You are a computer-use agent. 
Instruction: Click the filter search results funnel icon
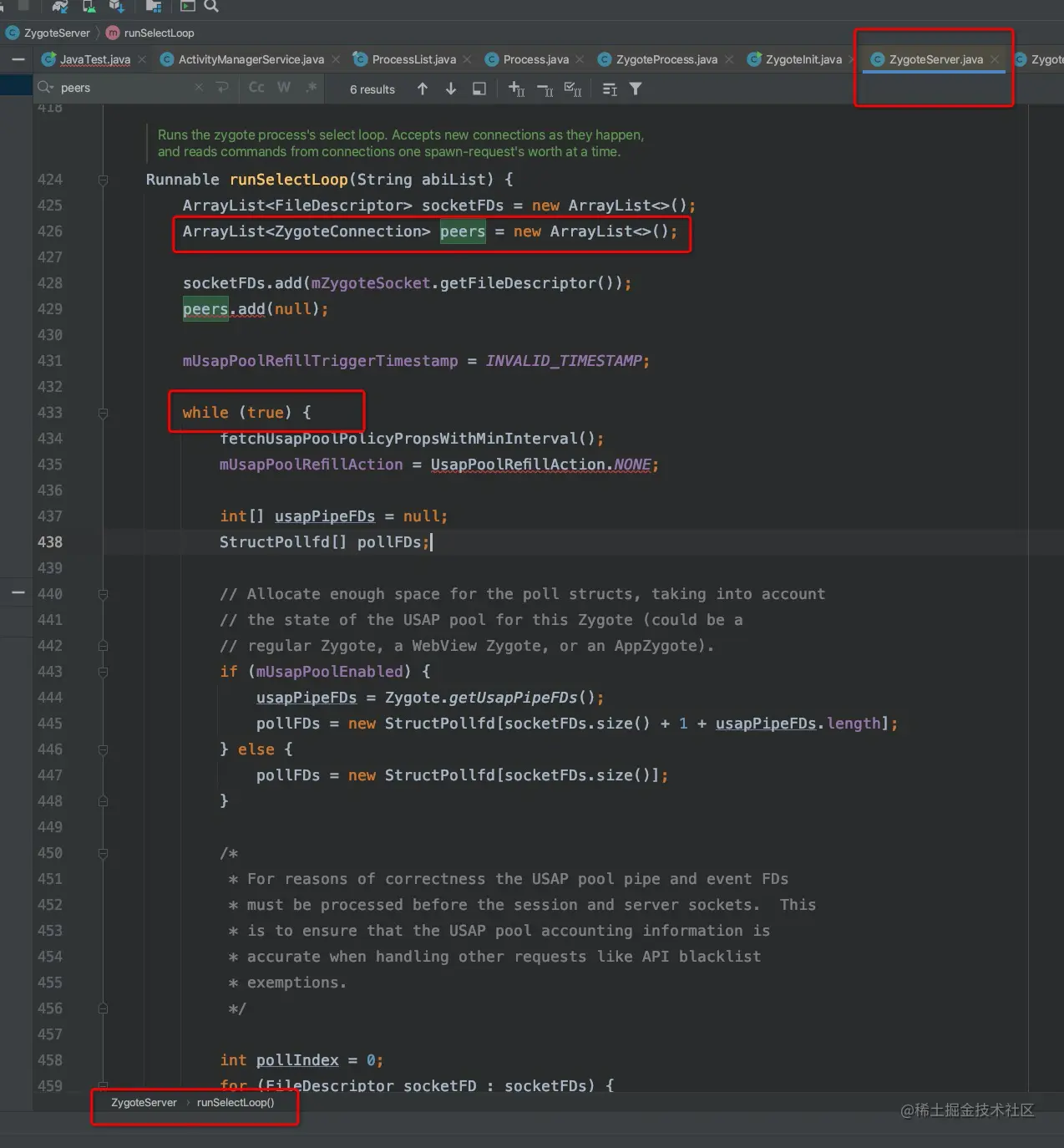(x=636, y=89)
